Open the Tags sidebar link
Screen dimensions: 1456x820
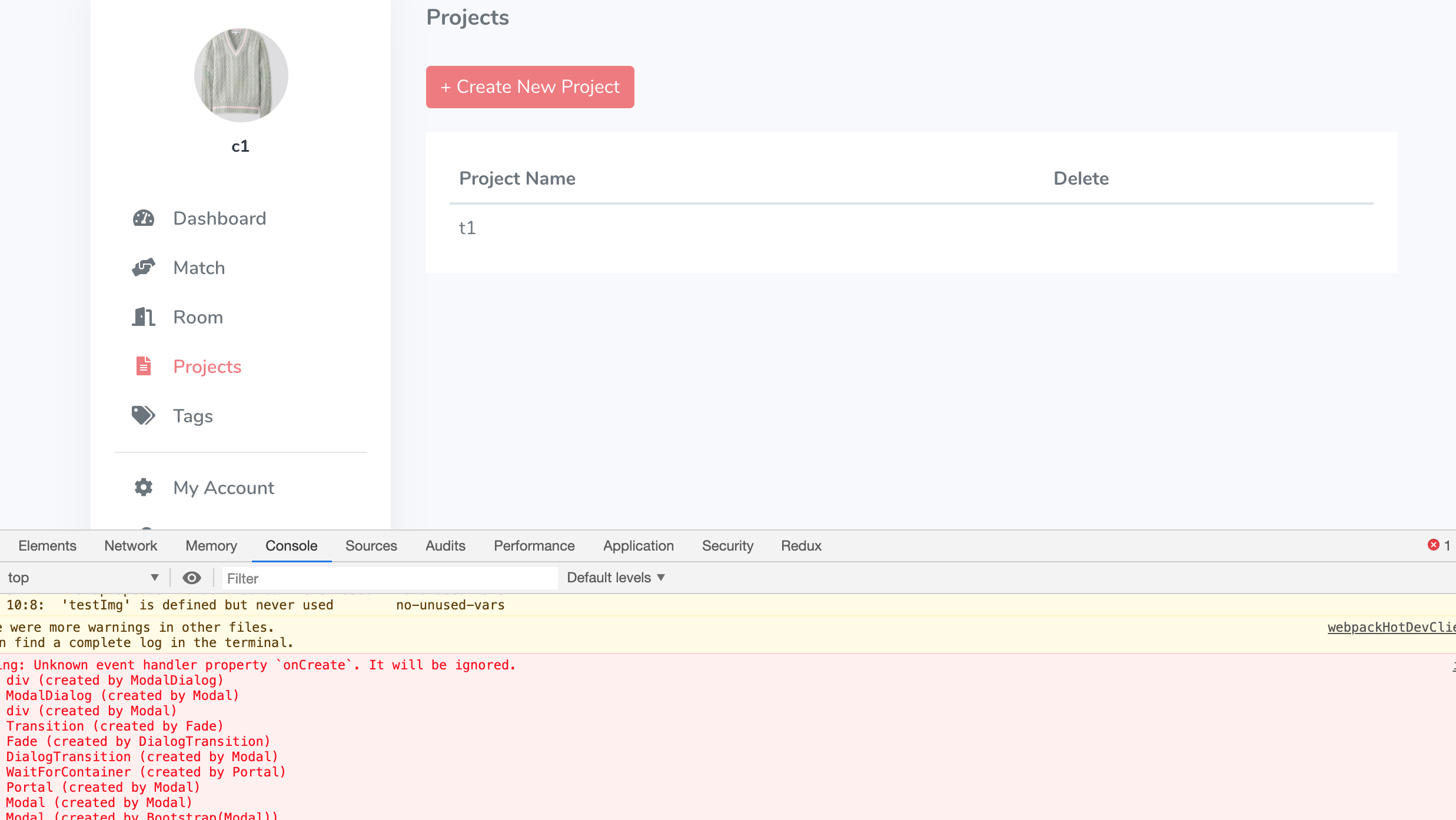point(192,416)
